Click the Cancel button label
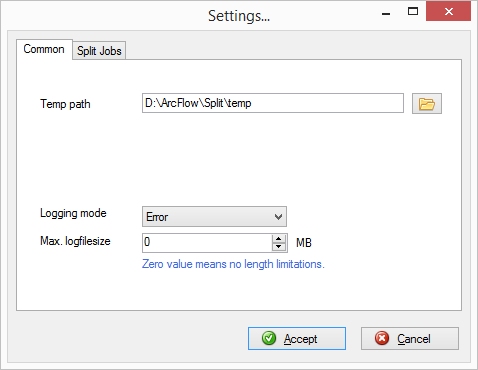Image resolution: width=478 pixels, height=370 pixels. (414, 339)
